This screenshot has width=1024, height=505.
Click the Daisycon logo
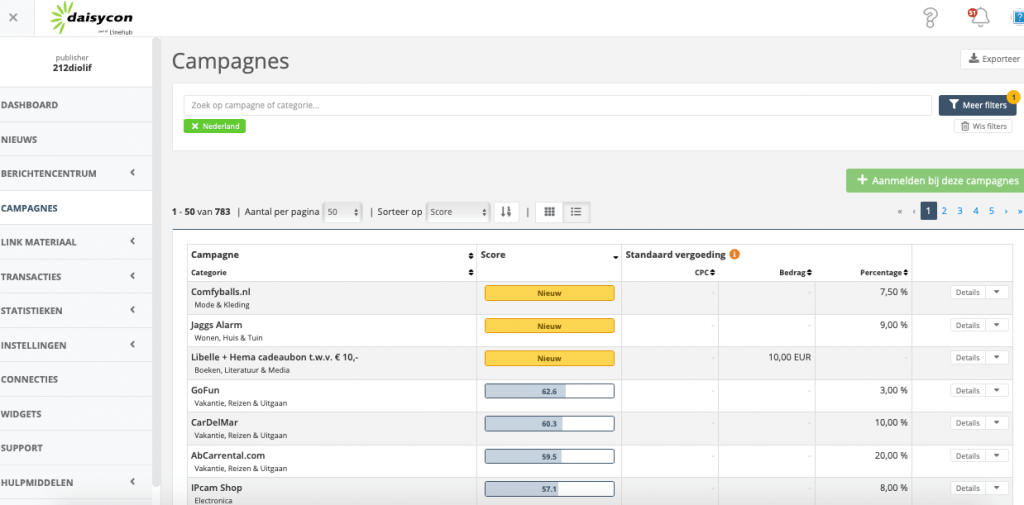[x=91, y=18]
